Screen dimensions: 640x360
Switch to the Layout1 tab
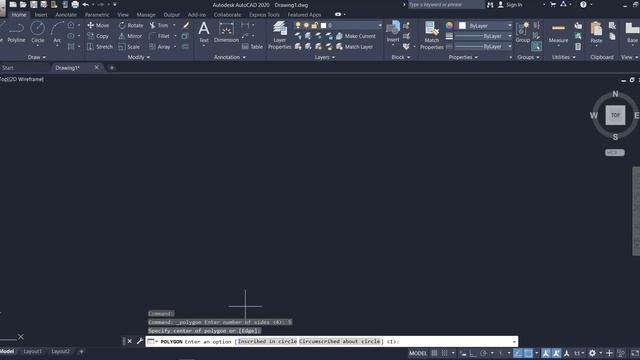click(33, 351)
